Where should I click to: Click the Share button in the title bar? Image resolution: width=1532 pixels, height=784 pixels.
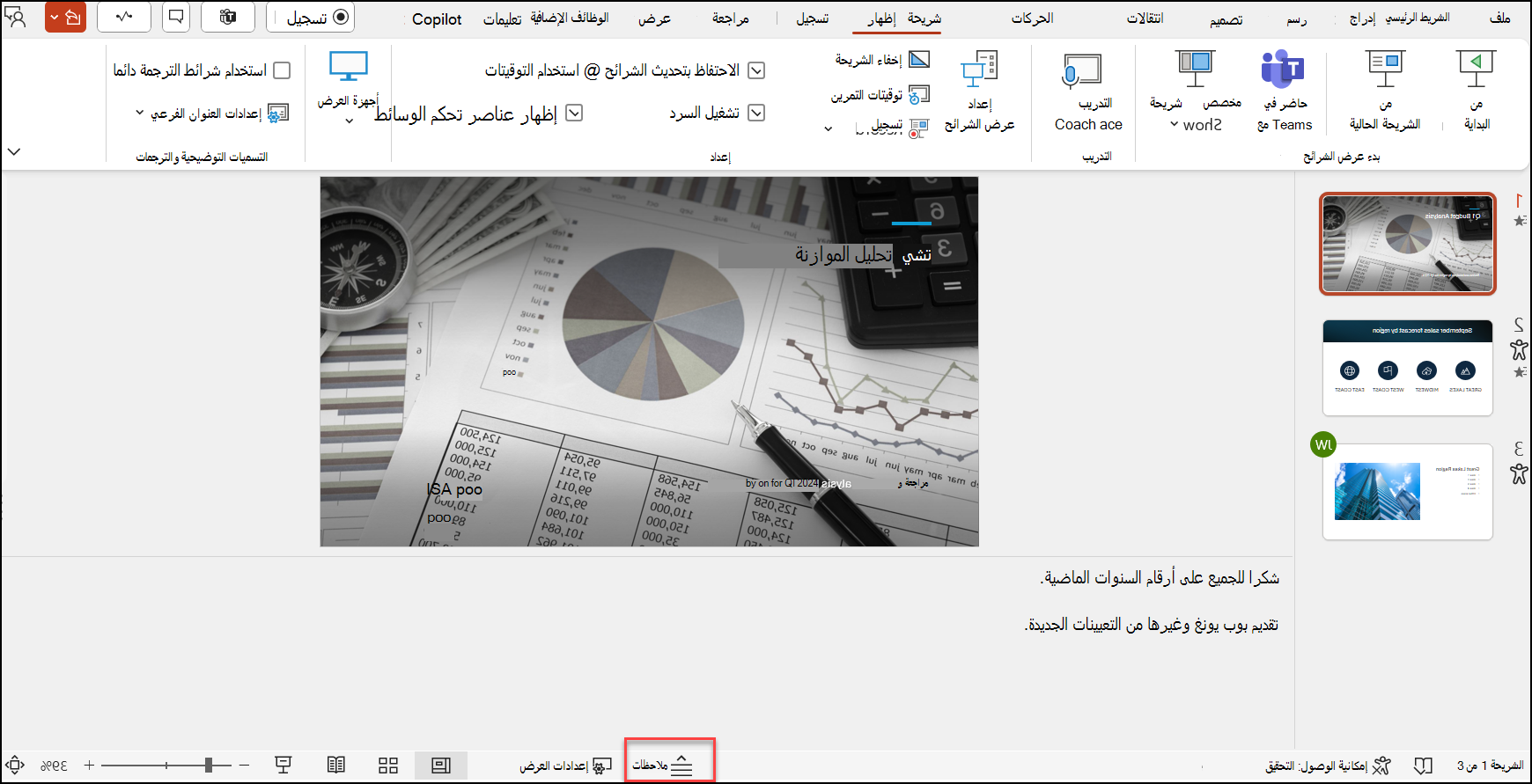pyautogui.click(x=74, y=18)
